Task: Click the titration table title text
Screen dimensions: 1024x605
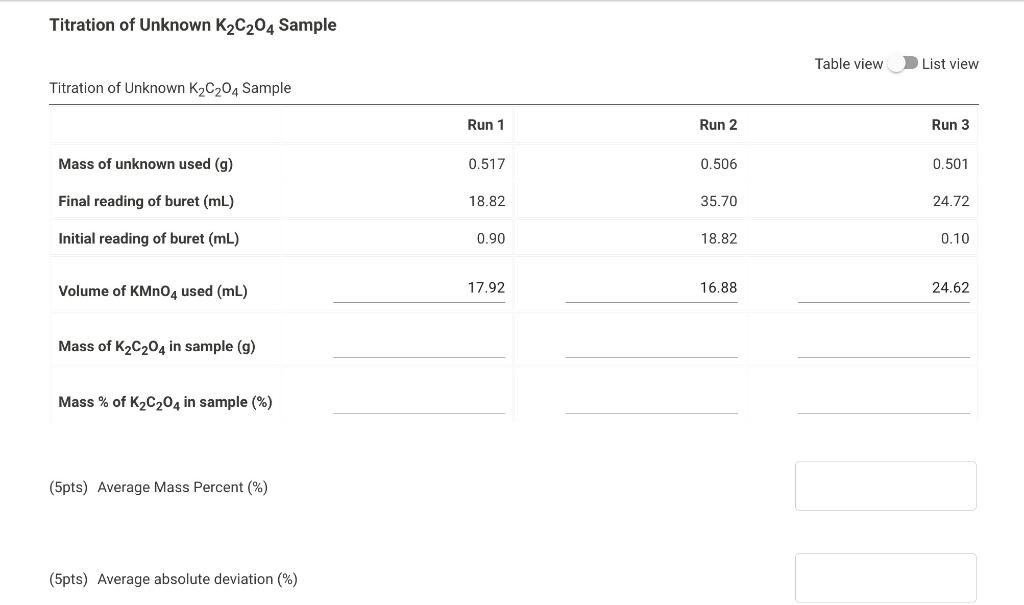Action: 170,88
